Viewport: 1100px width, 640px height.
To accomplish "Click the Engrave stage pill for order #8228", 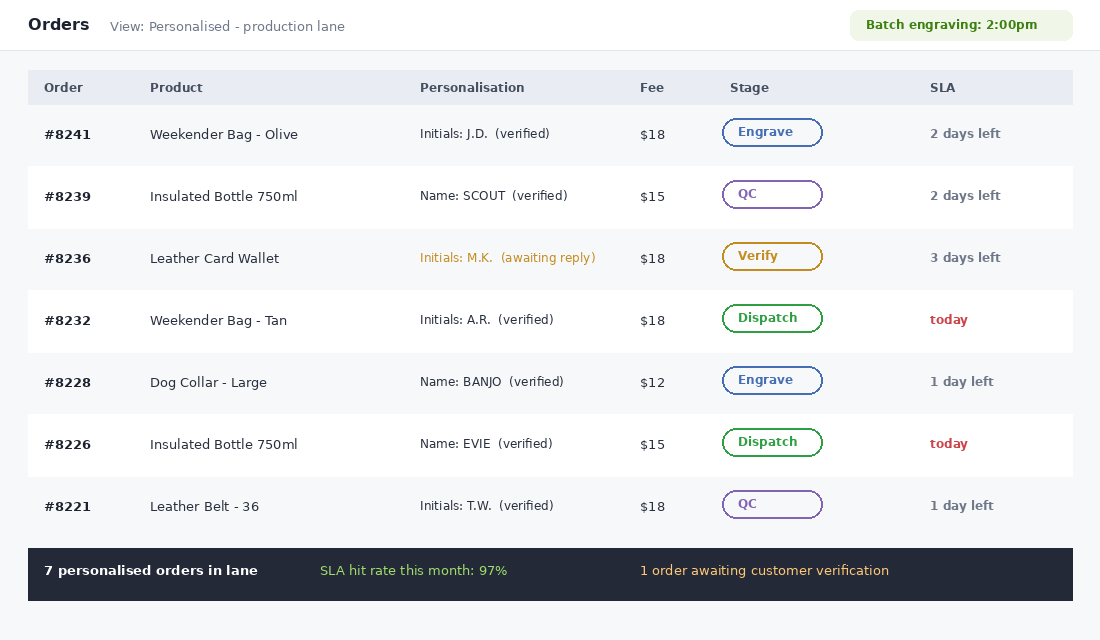I will point(772,380).
